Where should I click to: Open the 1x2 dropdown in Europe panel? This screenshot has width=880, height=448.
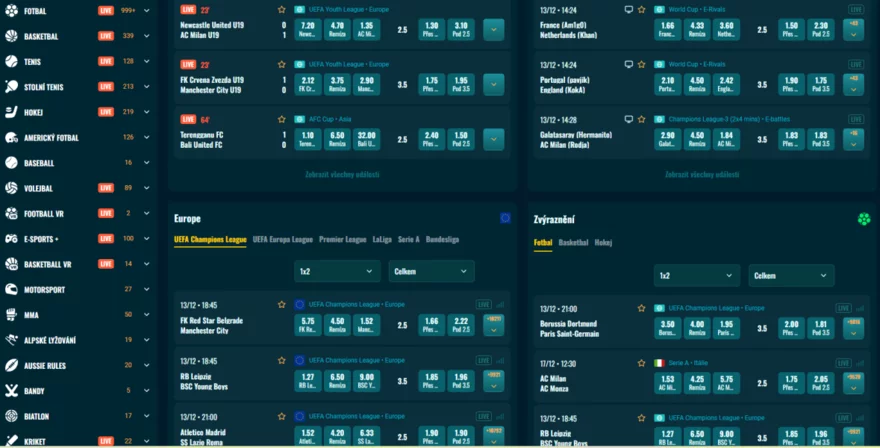[x=337, y=271]
